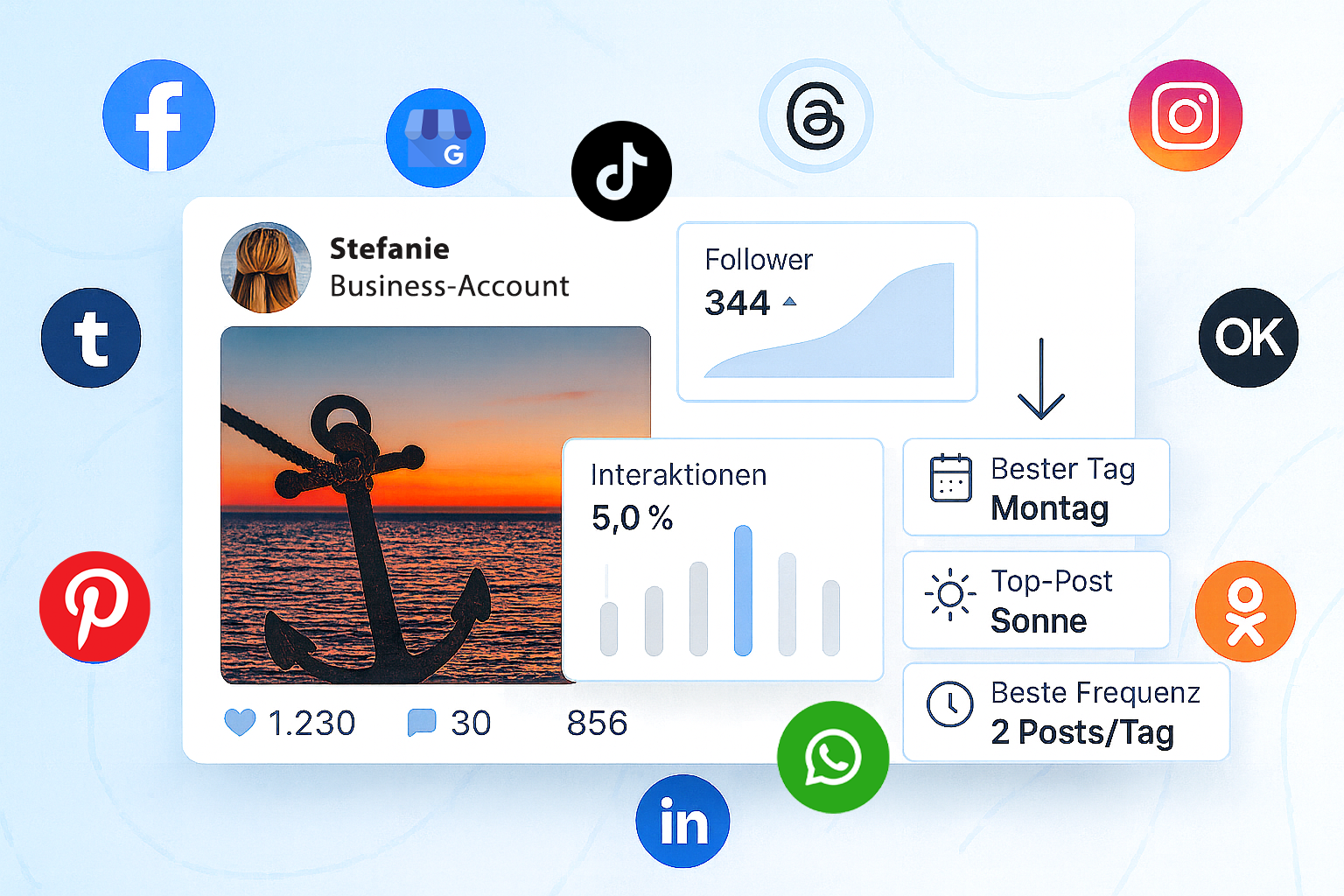This screenshot has height=896, width=1344.
Task: Open the Instagram logo icon
Action: pos(1186,115)
